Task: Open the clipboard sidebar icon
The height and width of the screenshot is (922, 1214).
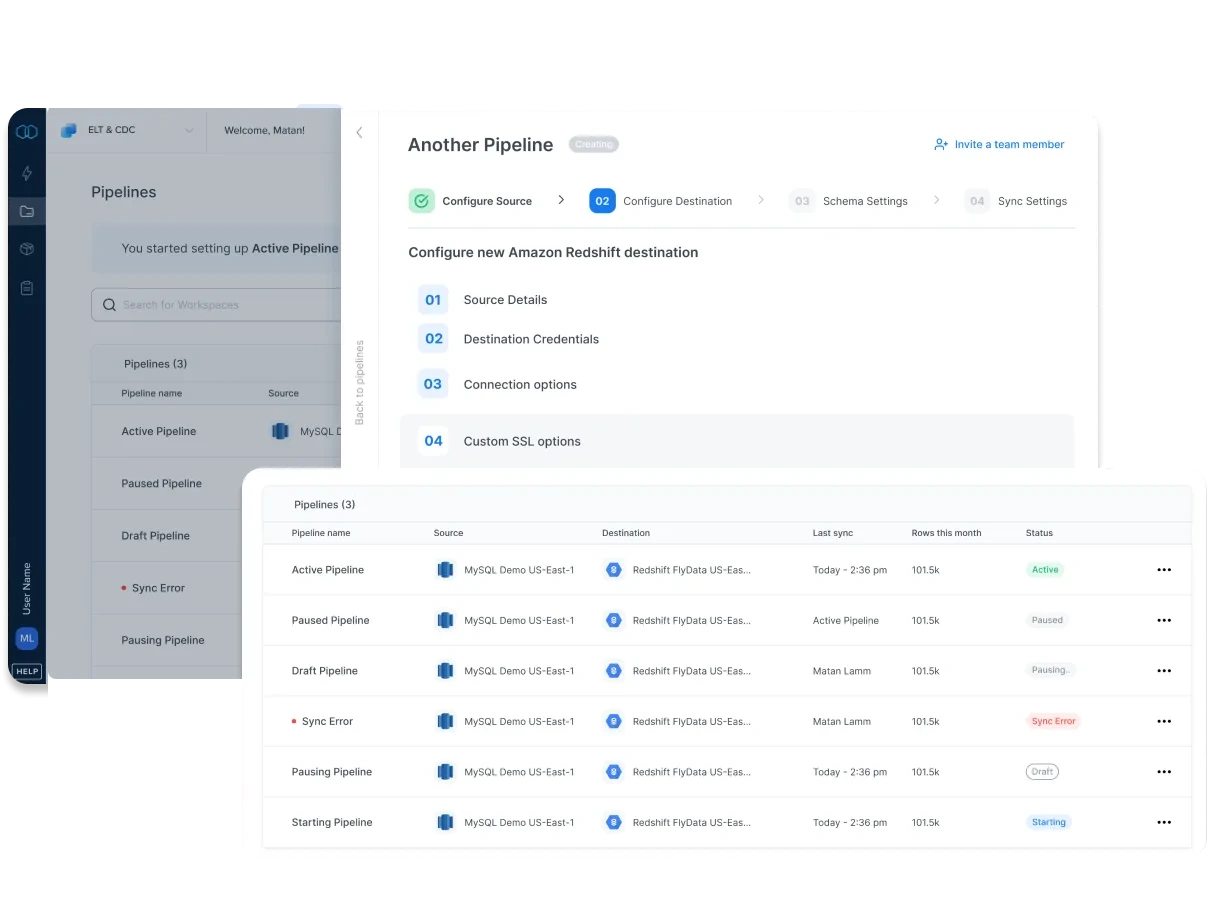Action: (x=27, y=288)
